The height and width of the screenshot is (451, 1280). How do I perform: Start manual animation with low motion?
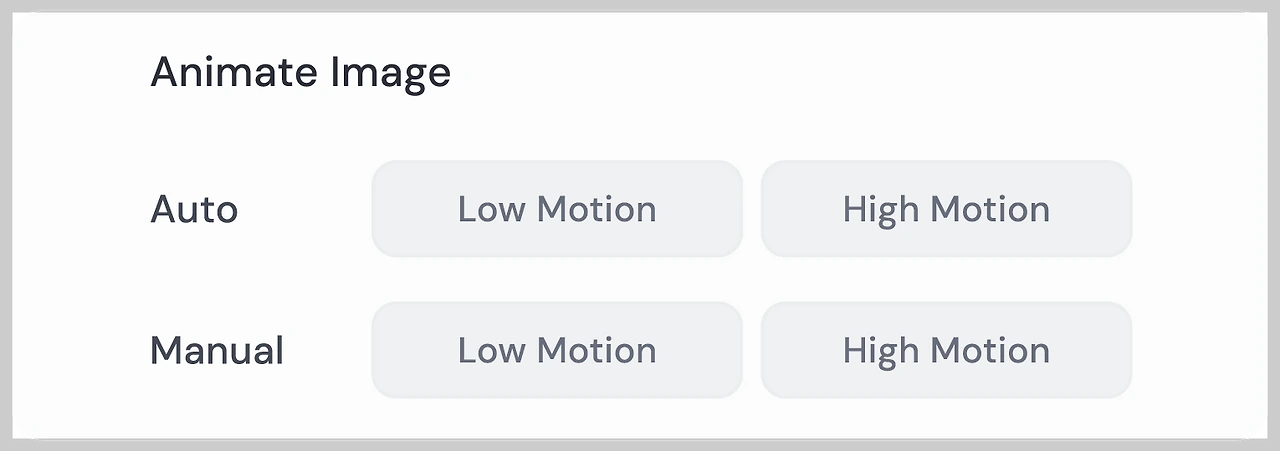click(557, 350)
